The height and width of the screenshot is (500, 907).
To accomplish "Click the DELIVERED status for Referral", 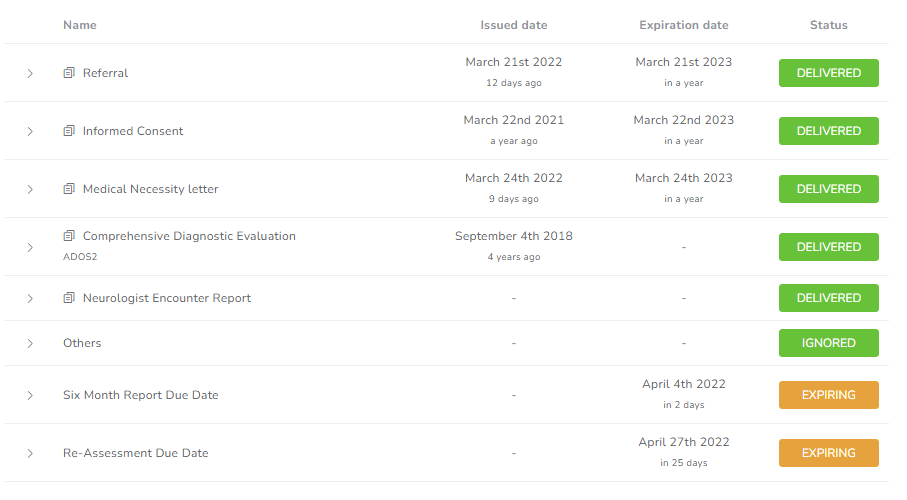I will (x=828, y=73).
